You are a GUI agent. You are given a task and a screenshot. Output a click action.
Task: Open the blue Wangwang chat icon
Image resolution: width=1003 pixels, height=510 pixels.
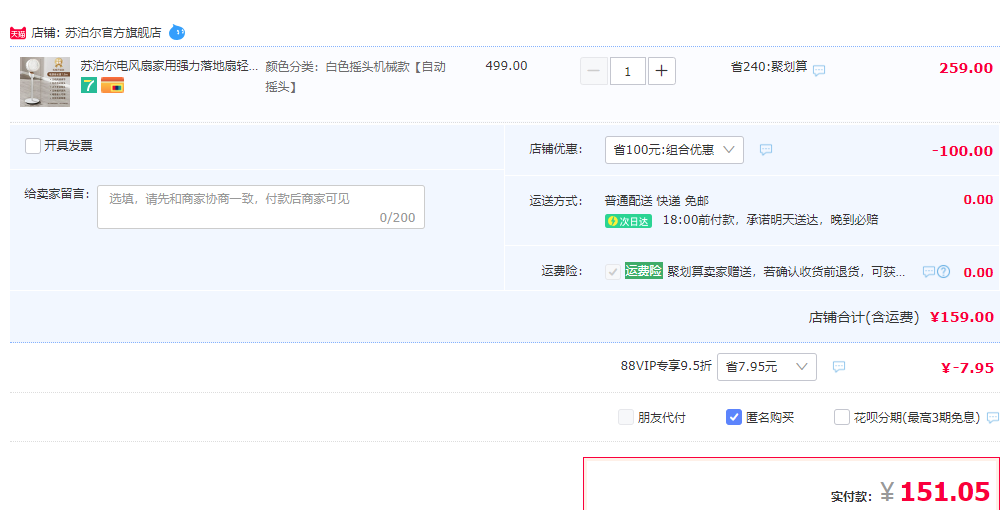177,32
